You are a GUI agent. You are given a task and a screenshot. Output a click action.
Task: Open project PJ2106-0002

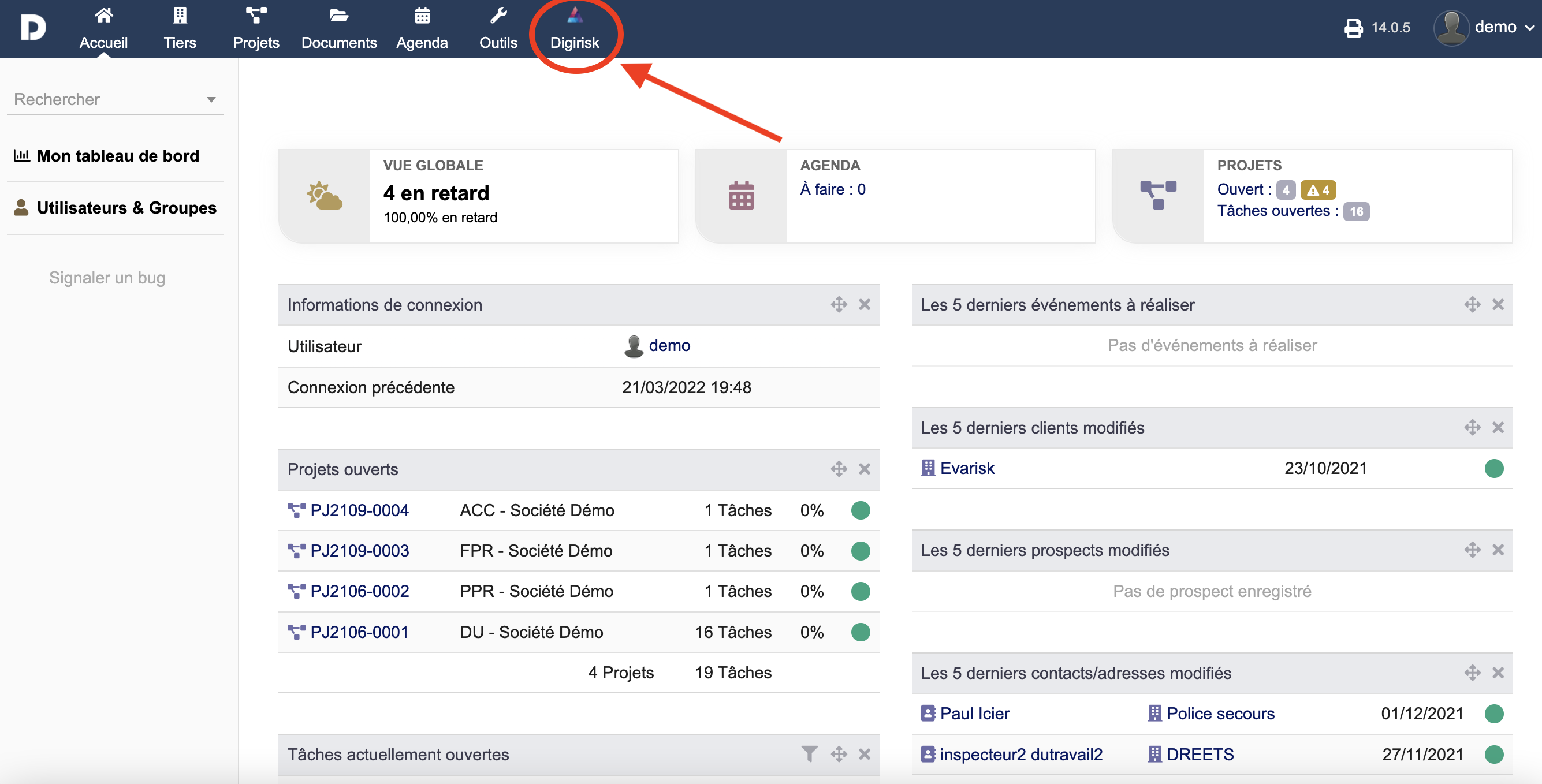(359, 591)
